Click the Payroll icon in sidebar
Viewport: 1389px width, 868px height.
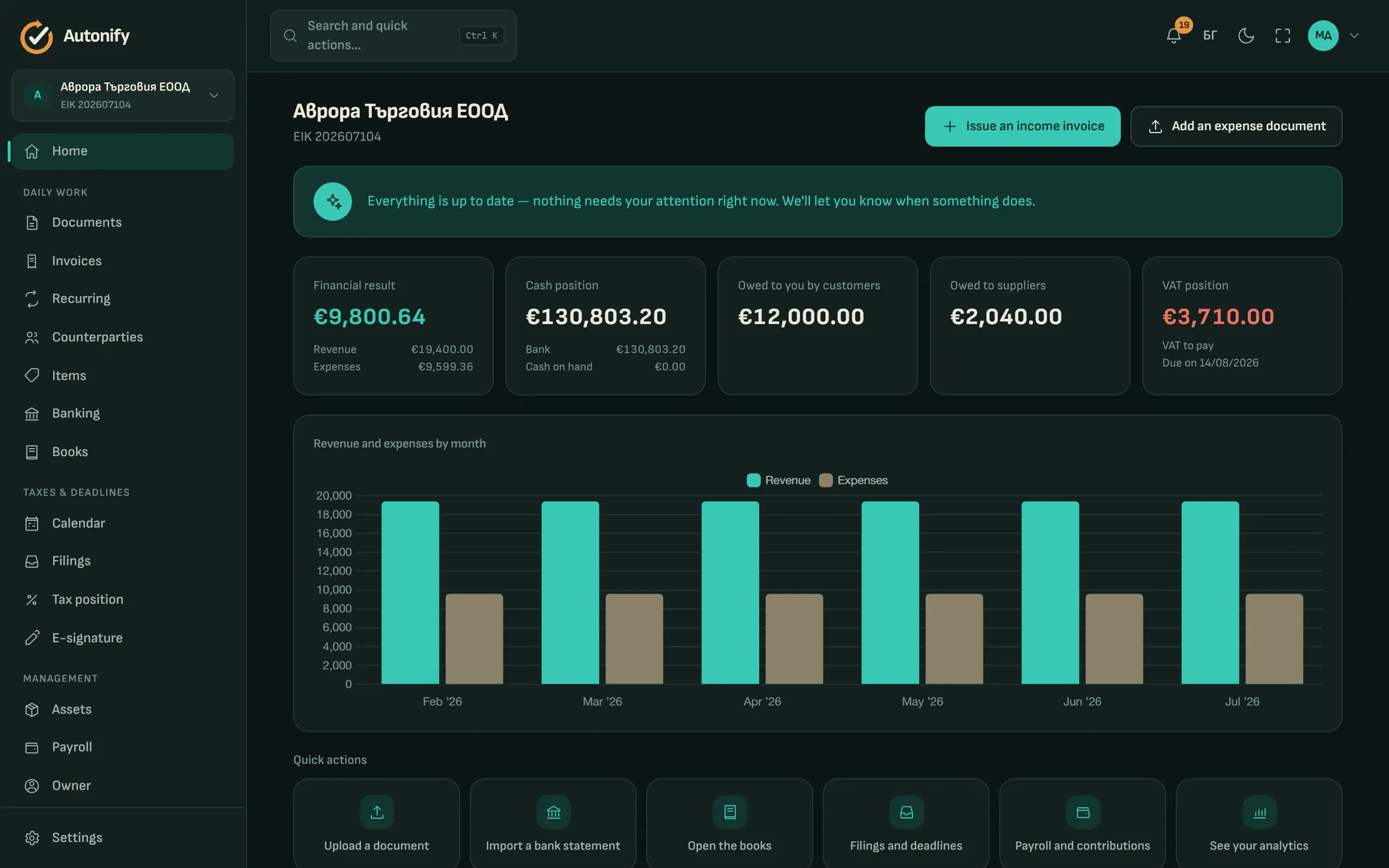pos(32,747)
